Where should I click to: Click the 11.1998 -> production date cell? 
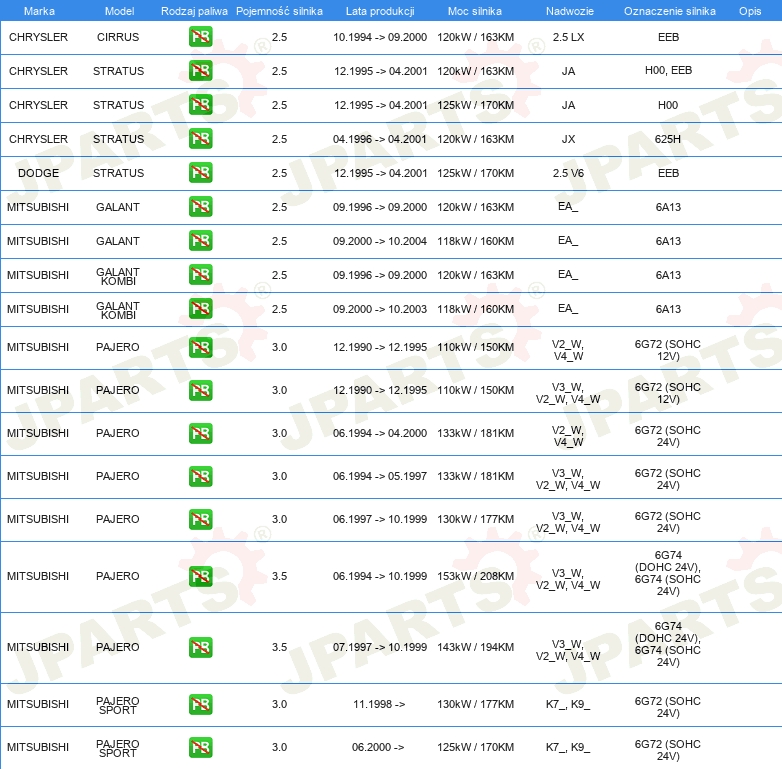379,704
